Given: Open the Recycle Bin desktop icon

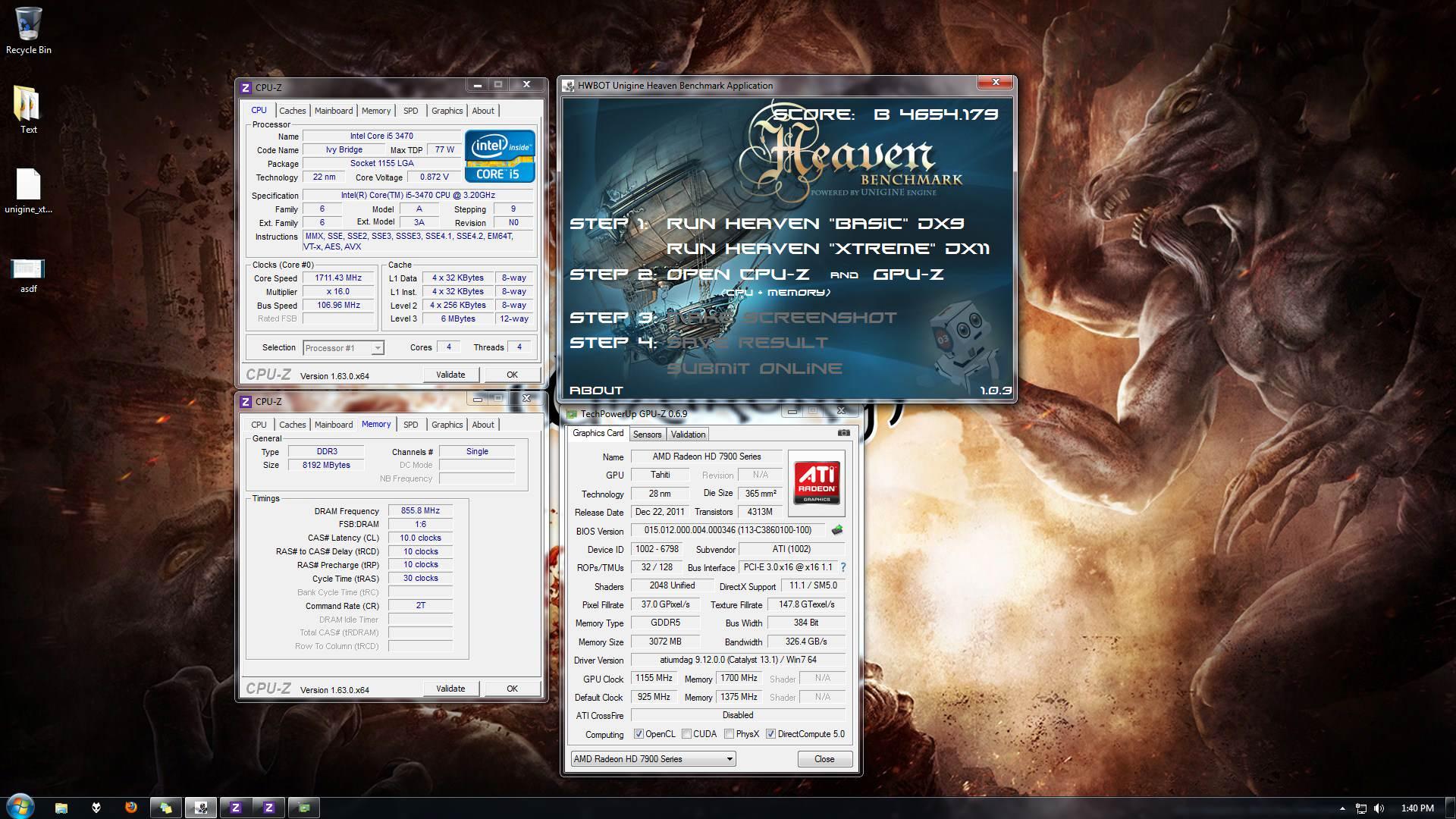Looking at the screenshot, I should 28,30.
